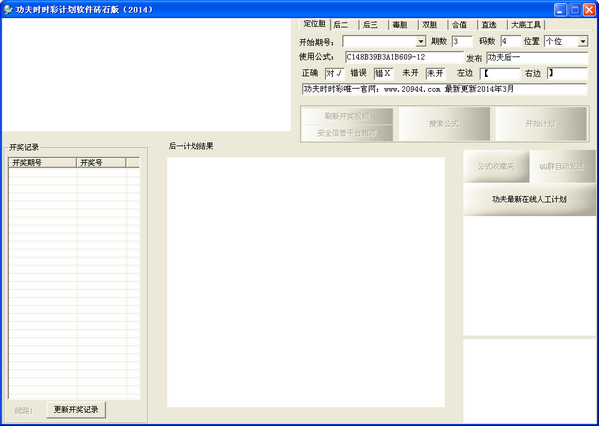The image size is (599, 426).
Task: Minimize the application window
Action: click(560, 10)
